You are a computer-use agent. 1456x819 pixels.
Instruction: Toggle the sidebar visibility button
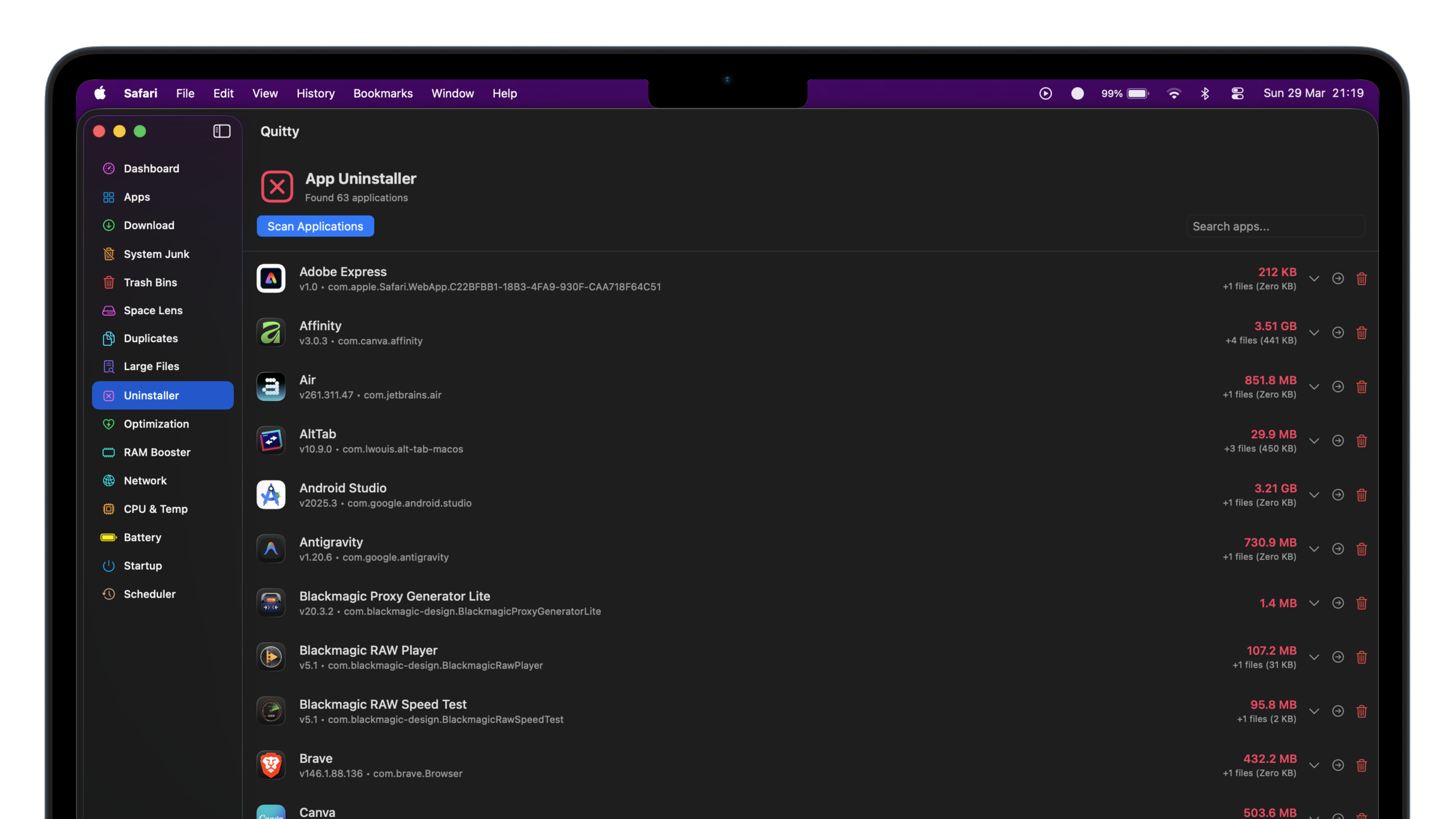click(x=221, y=131)
